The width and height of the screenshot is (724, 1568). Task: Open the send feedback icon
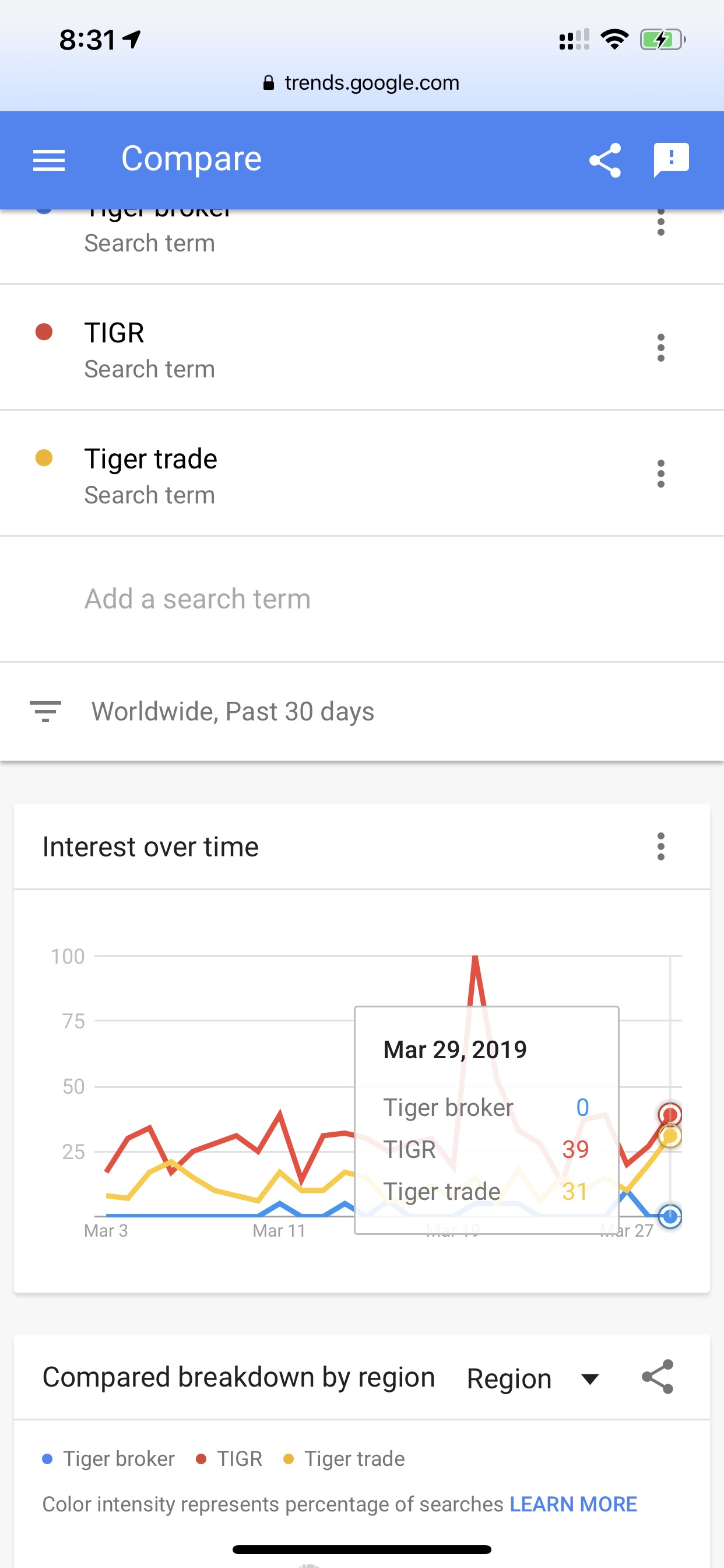click(x=670, y=160)
